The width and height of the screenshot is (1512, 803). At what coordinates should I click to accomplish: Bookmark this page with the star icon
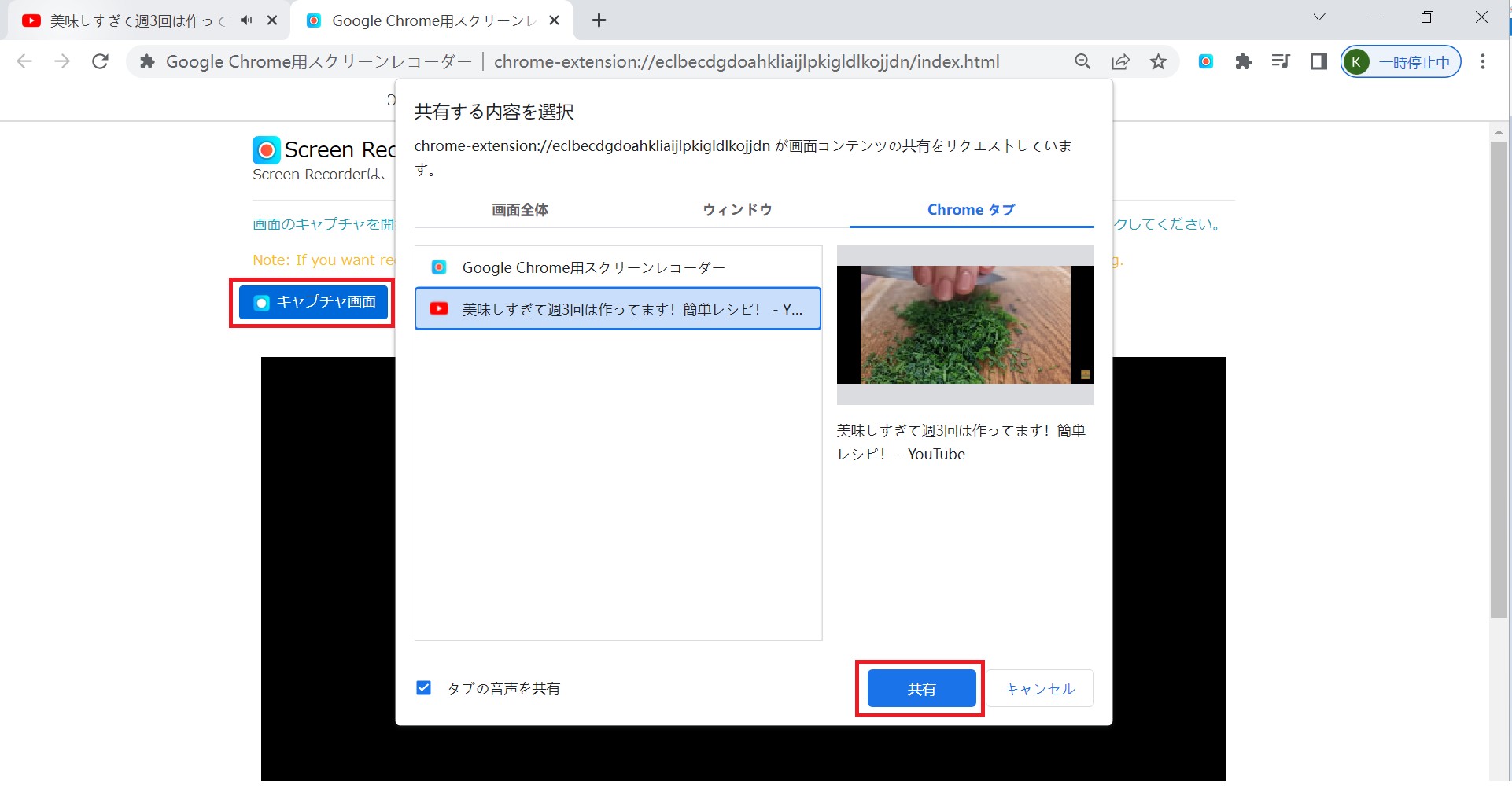[x=1158, y=61]
